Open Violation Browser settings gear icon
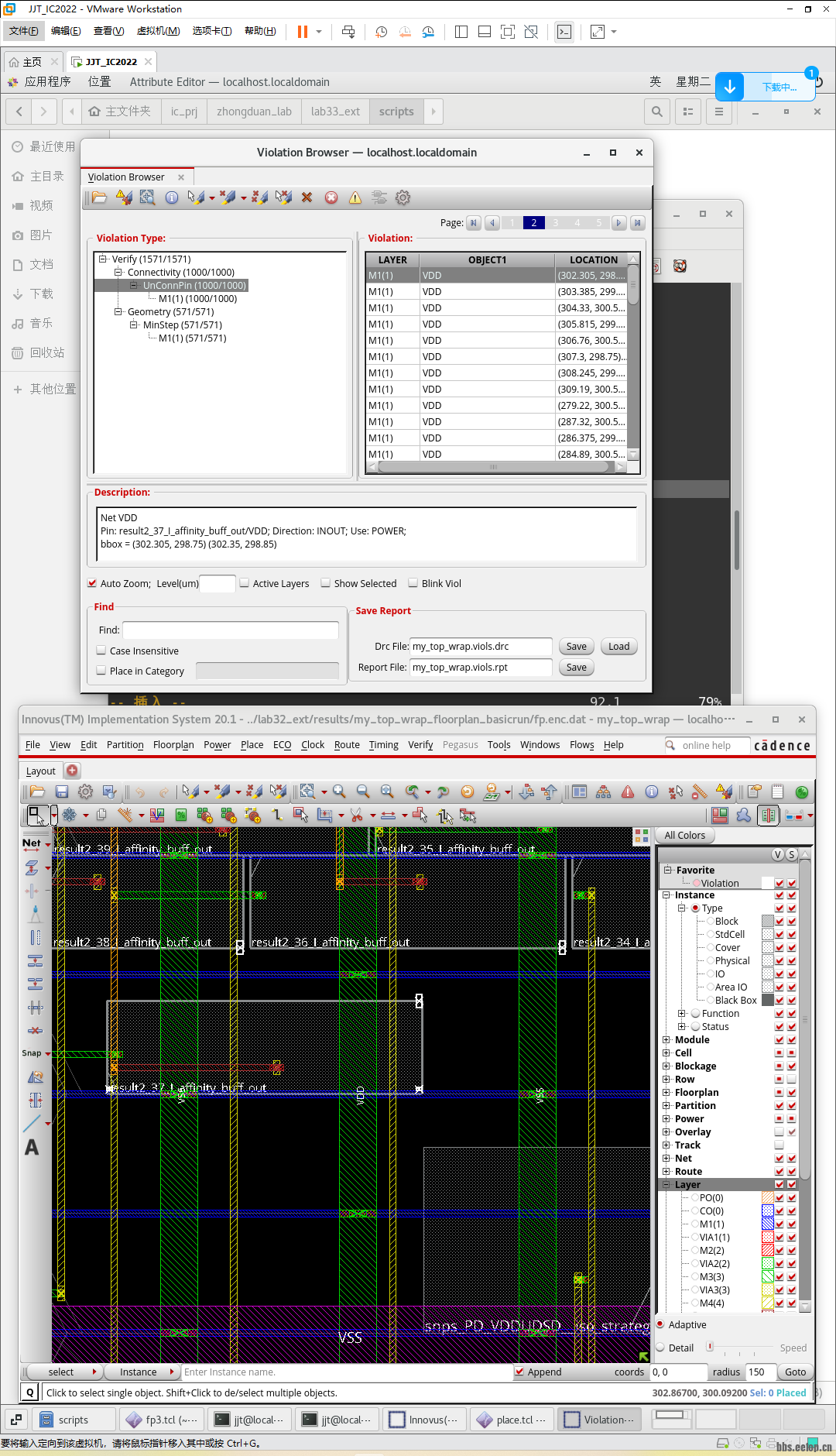The width and height of the screenshot is (836, 1456). [403, 197]
